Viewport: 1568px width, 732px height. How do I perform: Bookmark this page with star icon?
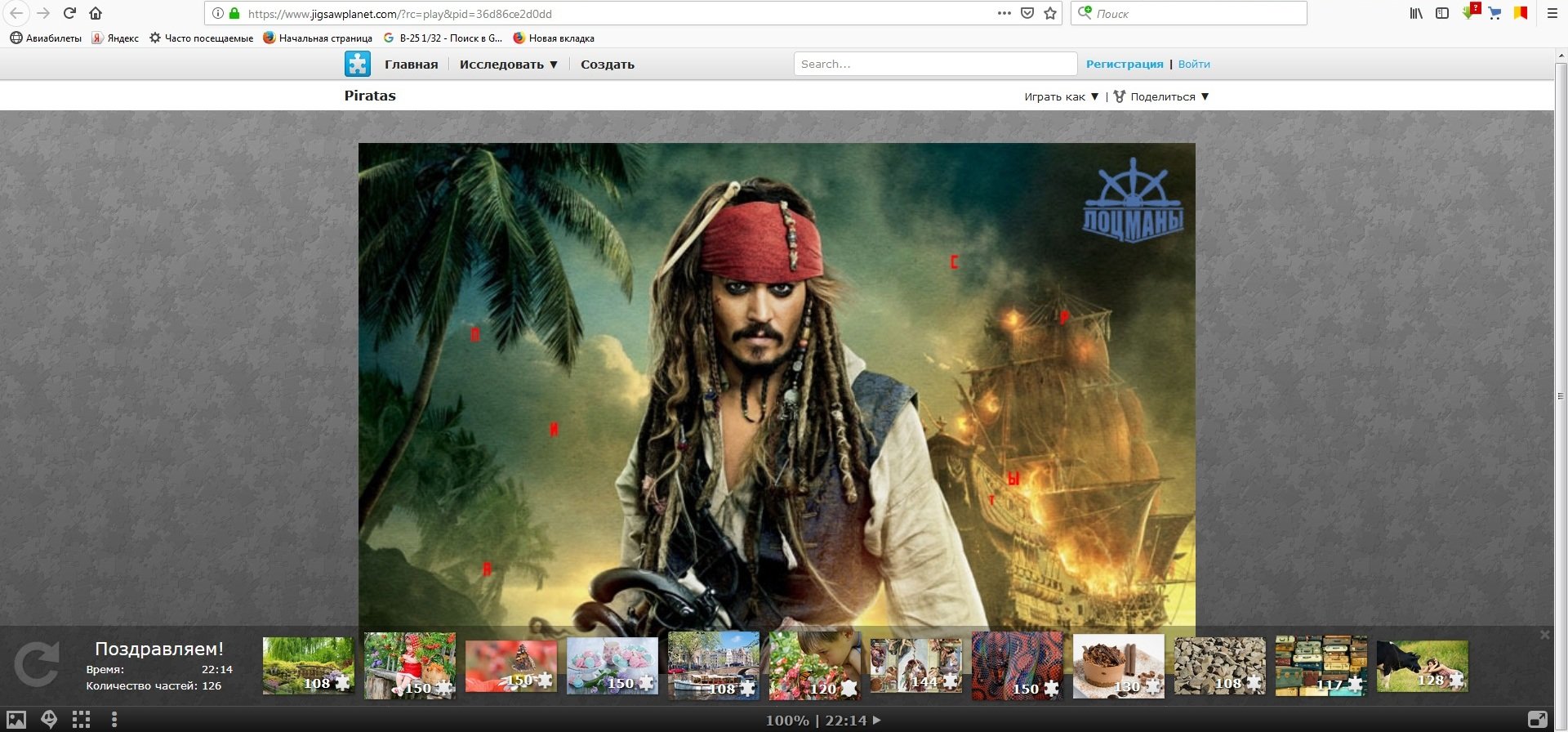[x=1050, y=13]
